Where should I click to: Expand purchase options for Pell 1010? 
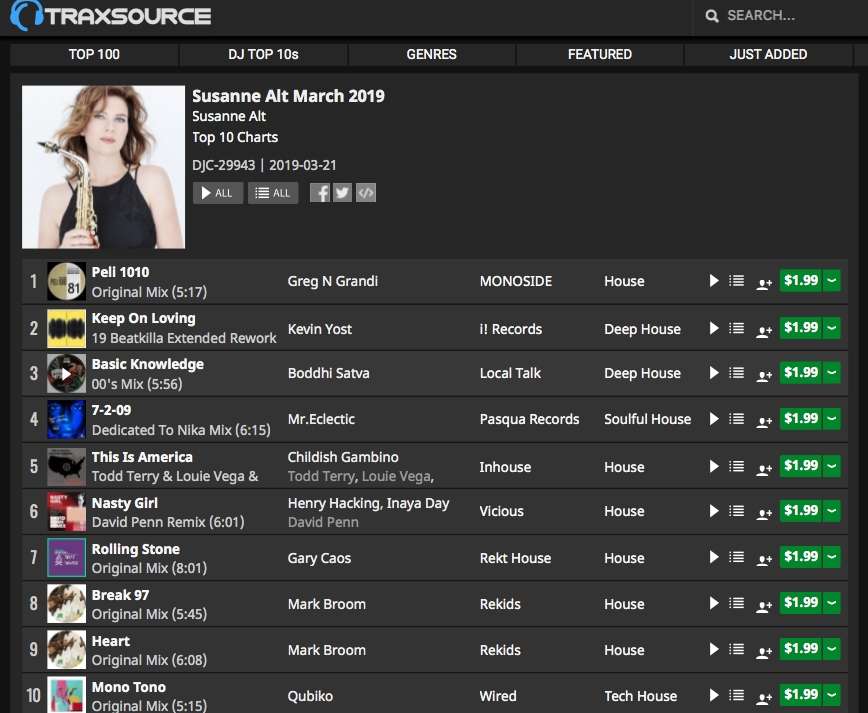pos(831,280)
